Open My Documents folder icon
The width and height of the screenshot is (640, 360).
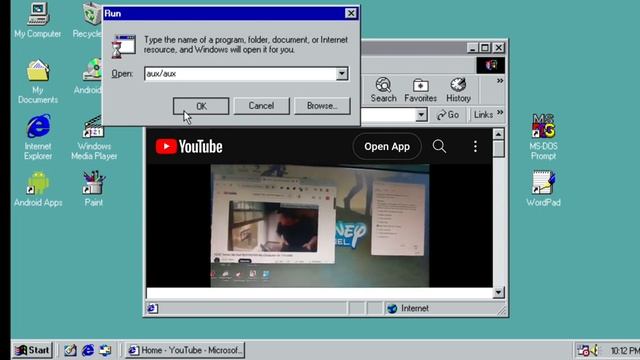click(x=38, y=81)
